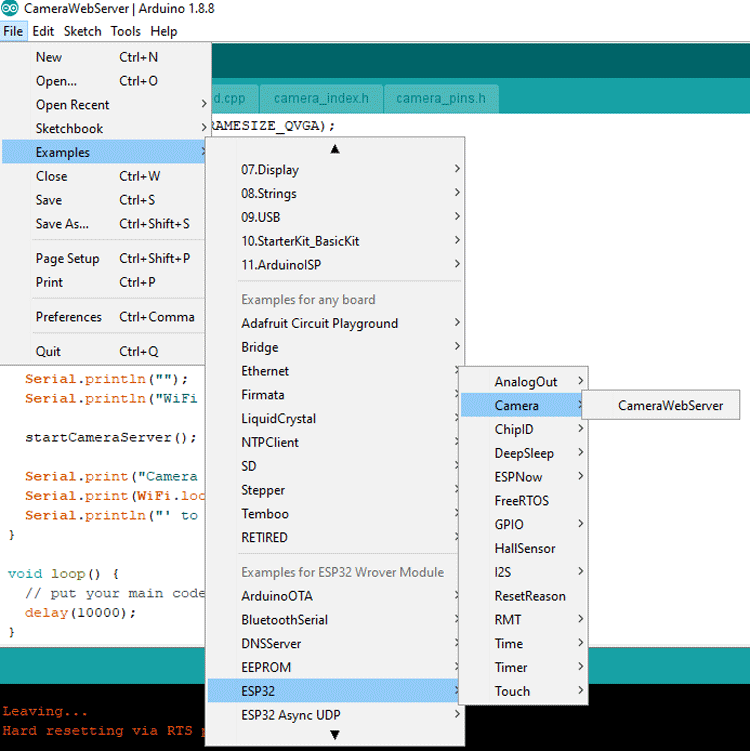Expand the 11.ArduinoISP examples

[335, 265]
